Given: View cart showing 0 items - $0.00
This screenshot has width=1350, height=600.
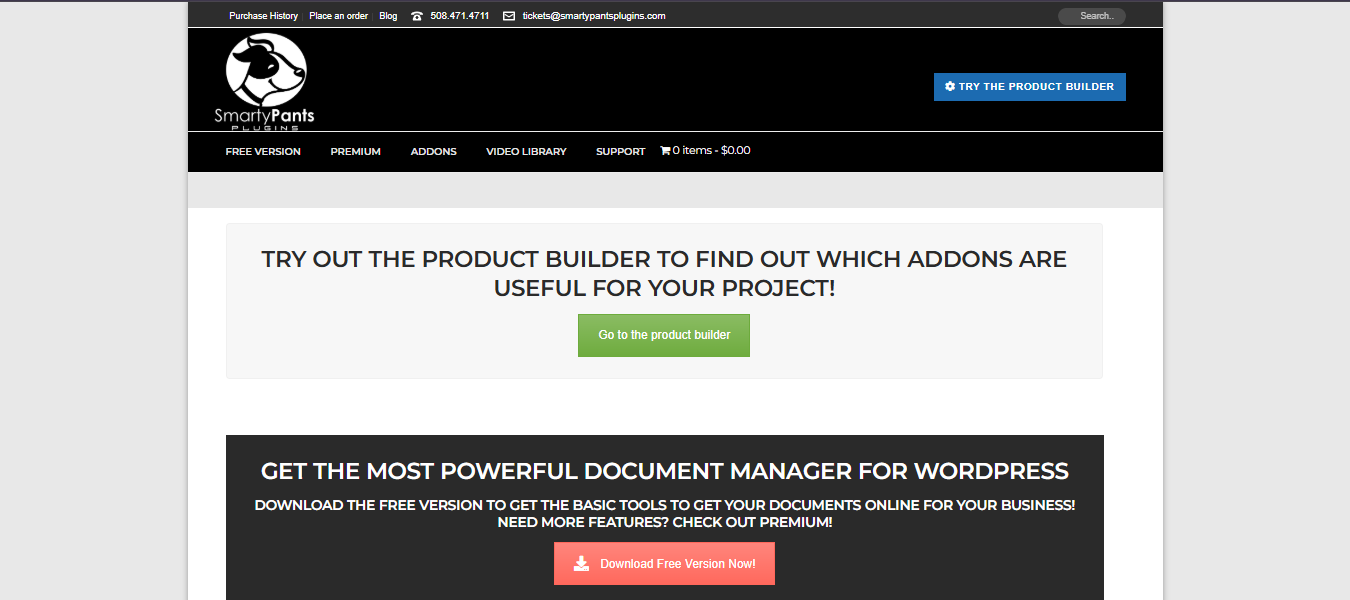Looking at the screenshot, I should 705,151.
